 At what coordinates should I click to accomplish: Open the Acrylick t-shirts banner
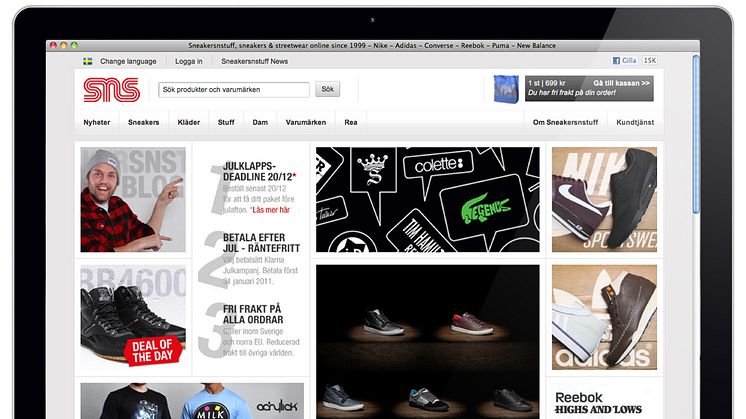[192, 401]
